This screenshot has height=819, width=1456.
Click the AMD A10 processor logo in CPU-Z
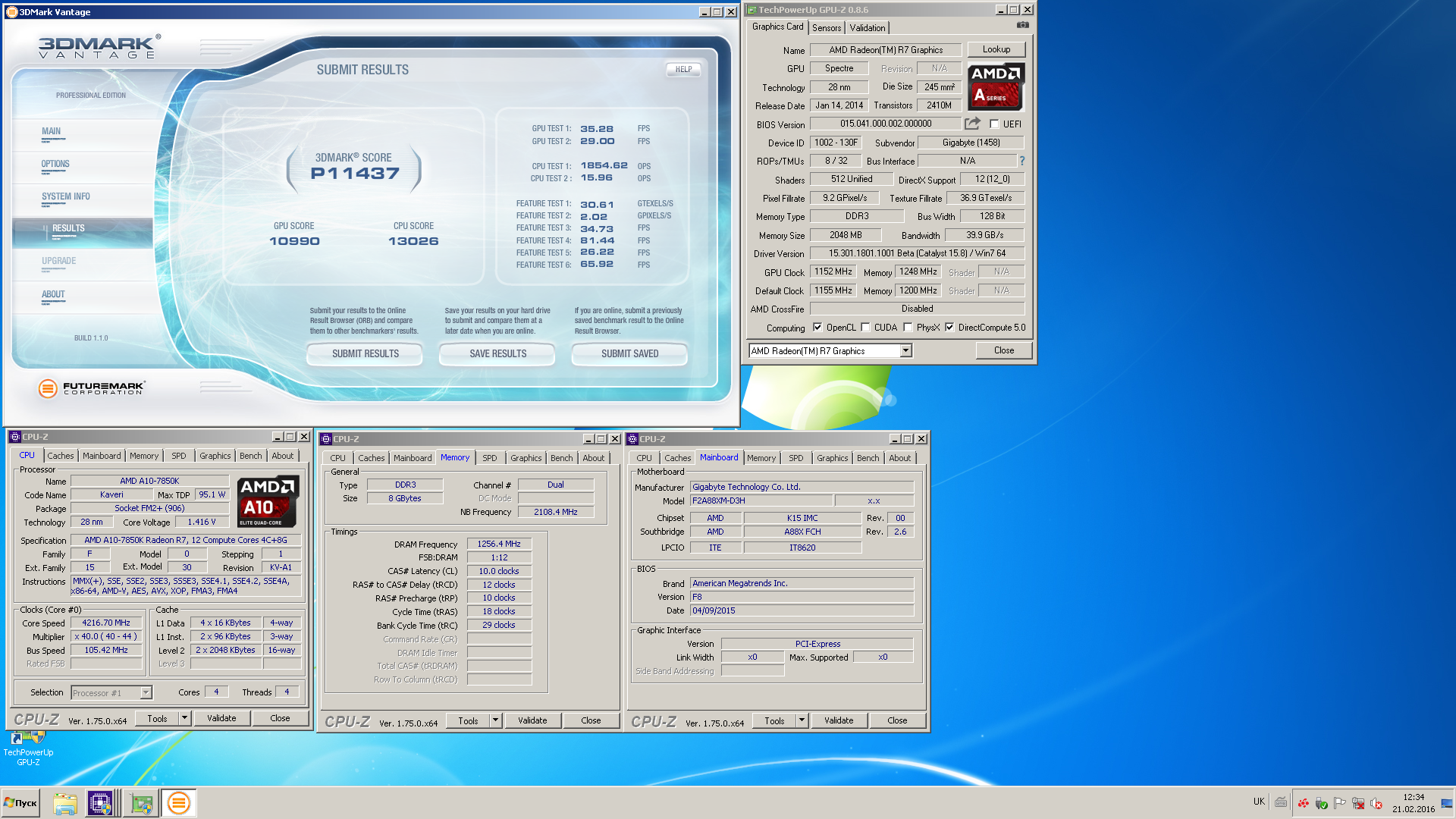click(268, 501)
